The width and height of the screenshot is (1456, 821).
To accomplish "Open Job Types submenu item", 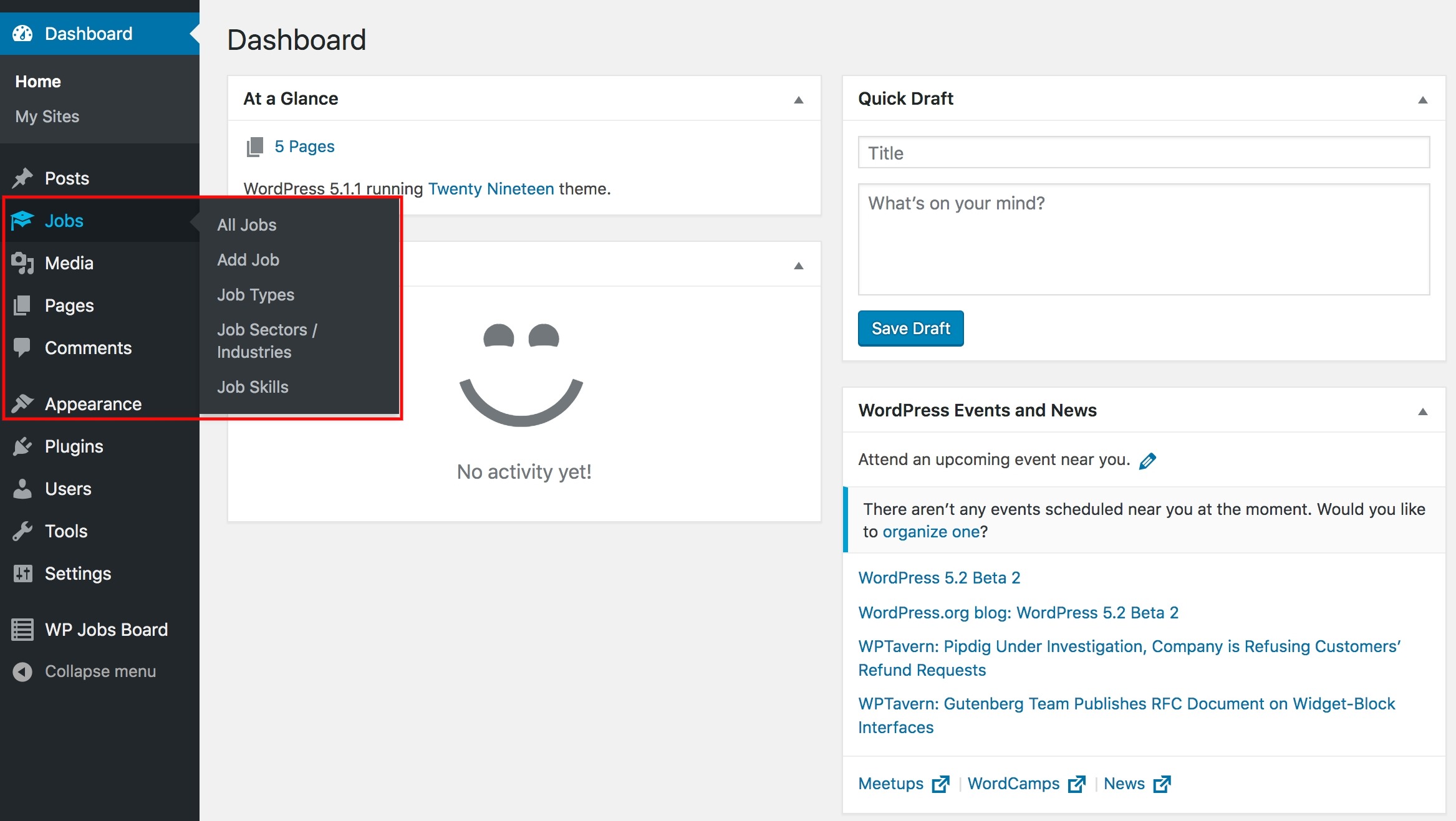I will [256, 295].
